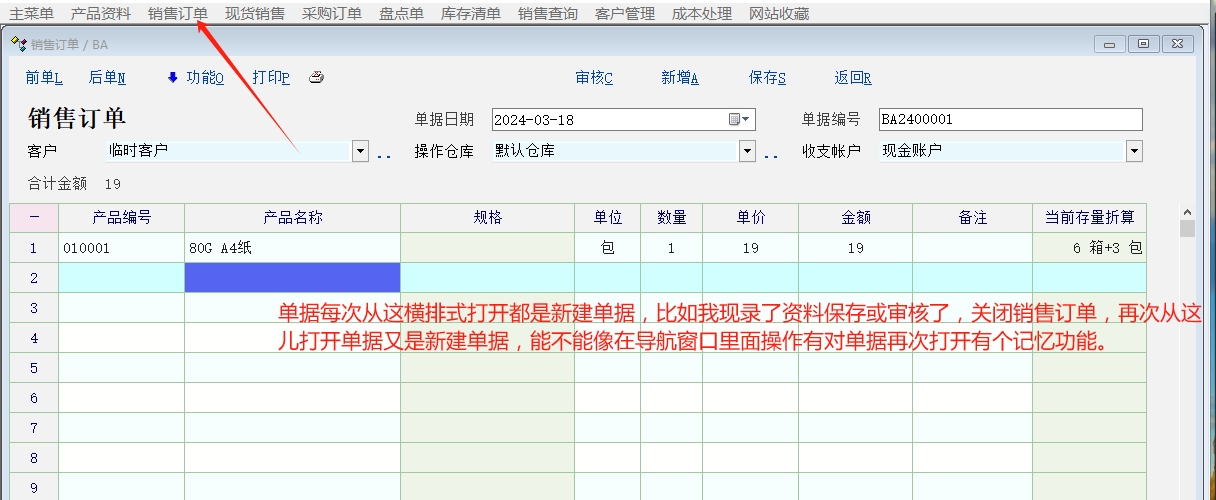
Task: Restore the 销售订单 child window
Action: 1143,44
